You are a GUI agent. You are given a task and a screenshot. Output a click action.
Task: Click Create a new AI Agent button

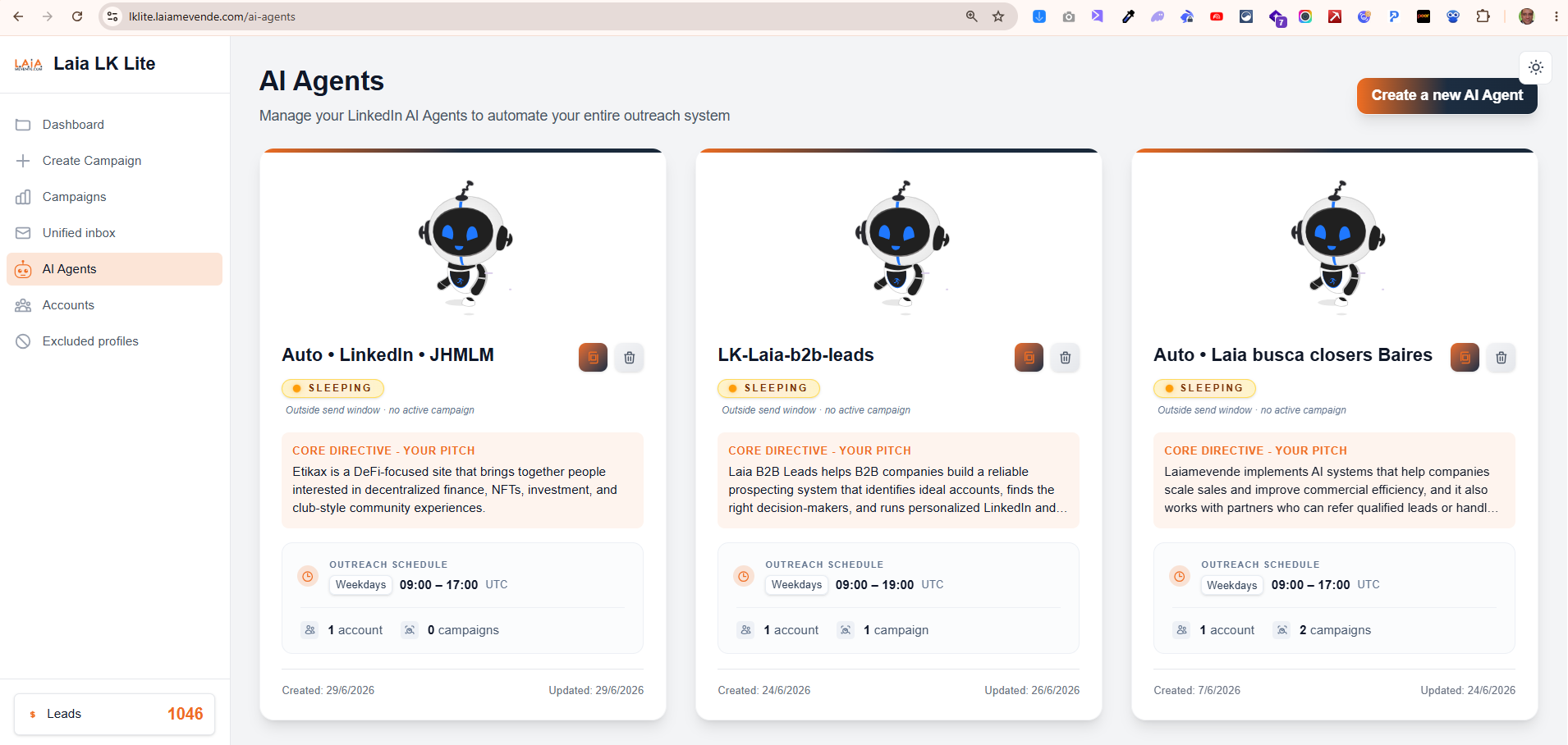point(1447,95)
